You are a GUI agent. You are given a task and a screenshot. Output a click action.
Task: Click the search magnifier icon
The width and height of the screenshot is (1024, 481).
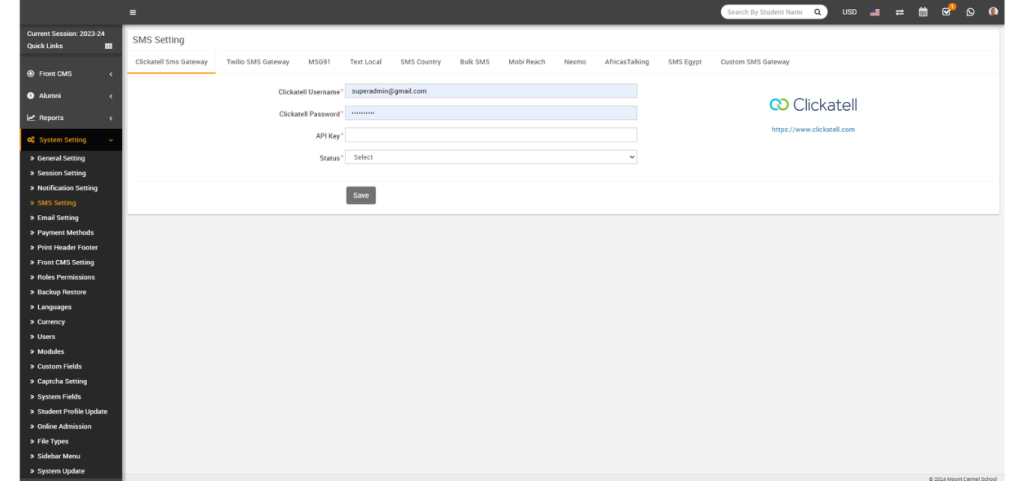(x=817, y=12)
